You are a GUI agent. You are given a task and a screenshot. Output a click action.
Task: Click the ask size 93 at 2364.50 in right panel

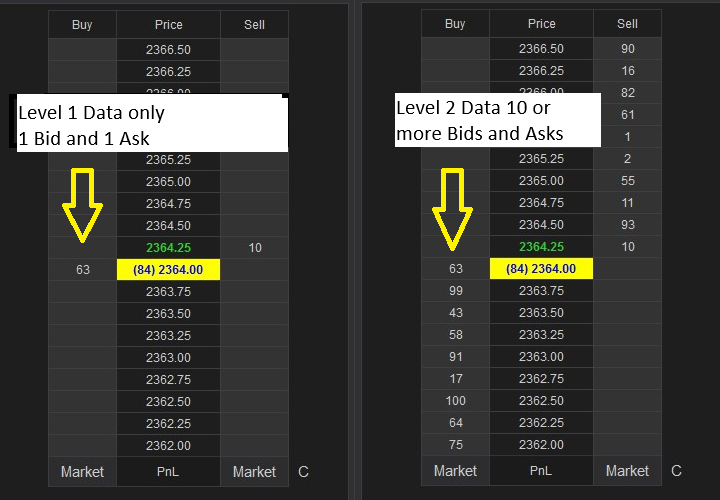[627, 224]
